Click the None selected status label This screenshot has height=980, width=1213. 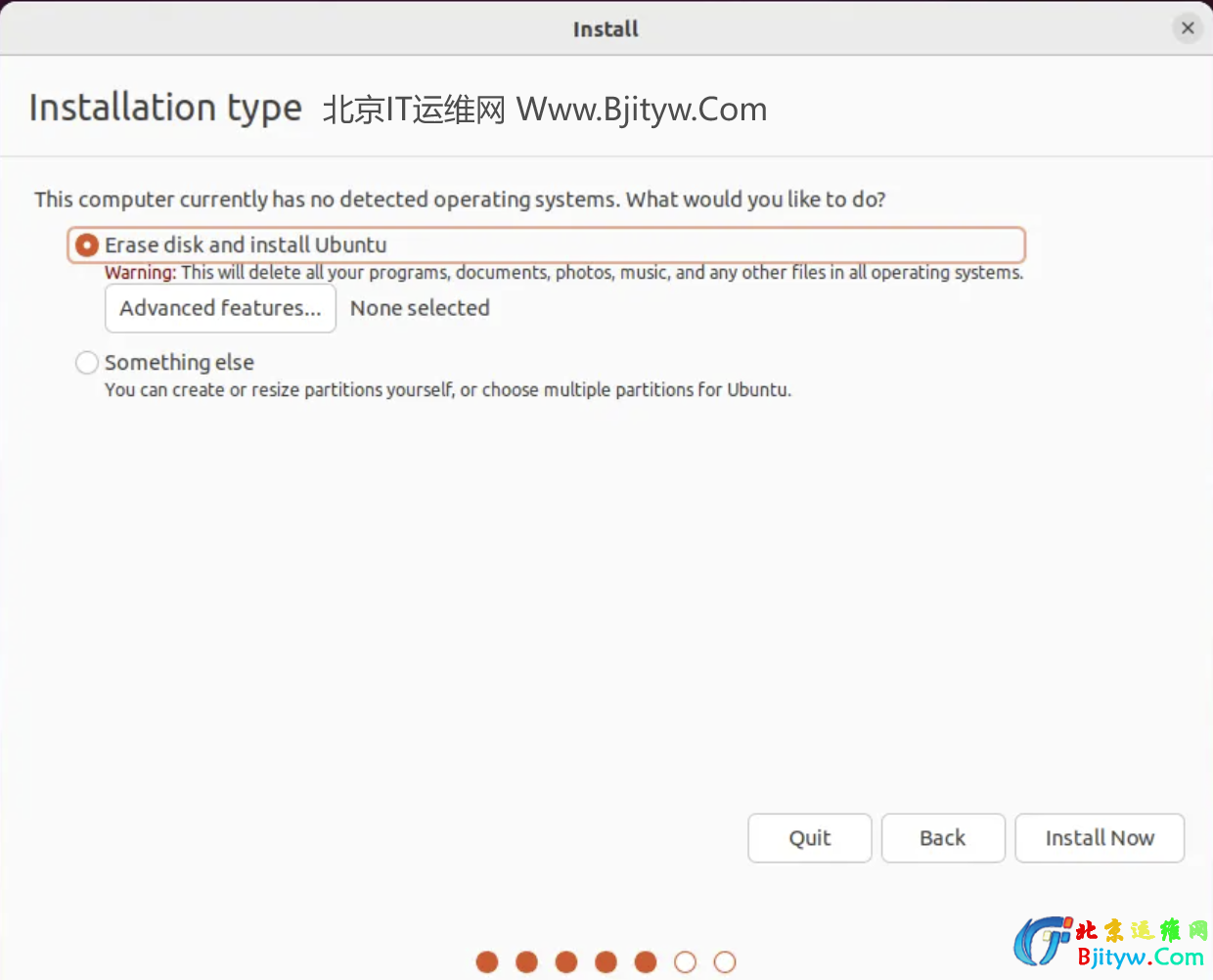coord(420,308)
